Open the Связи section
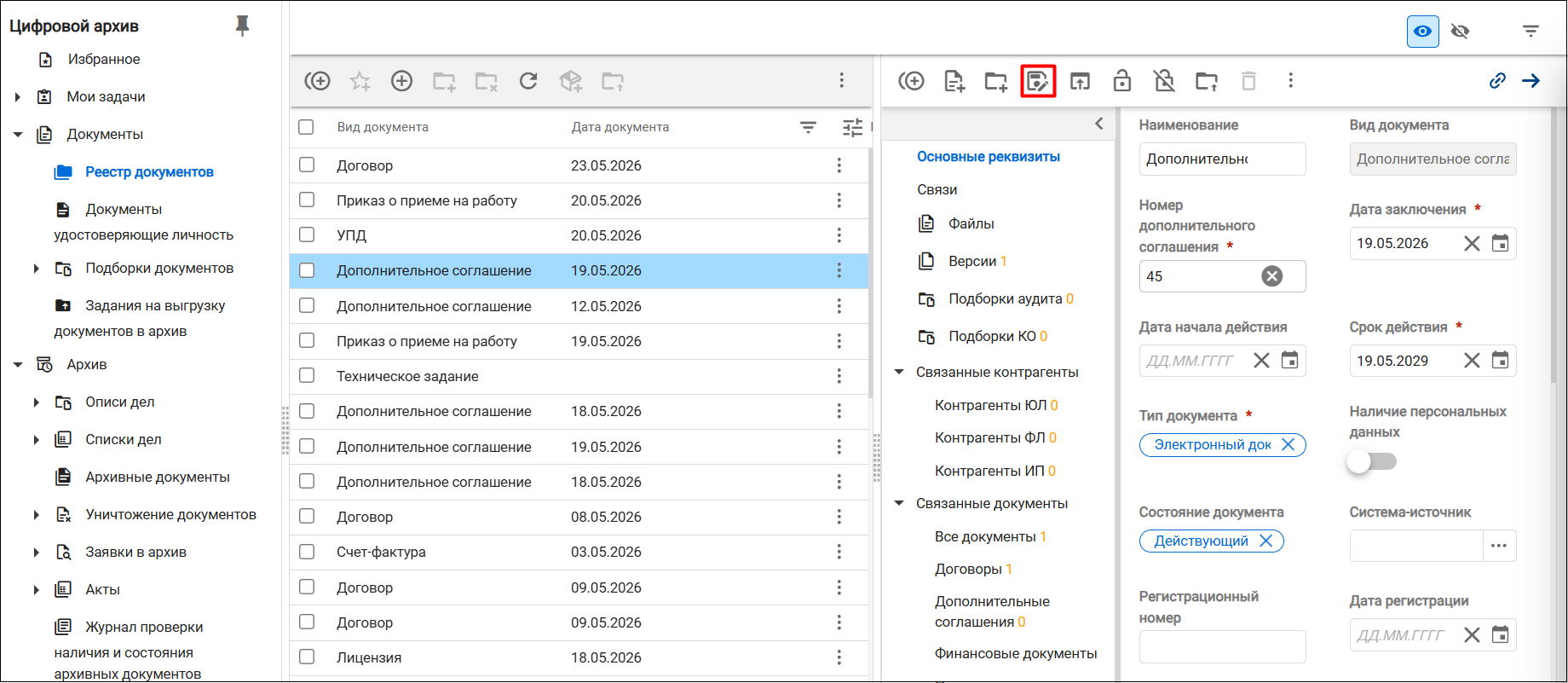 pyautogui.click(x=937, y=190)
